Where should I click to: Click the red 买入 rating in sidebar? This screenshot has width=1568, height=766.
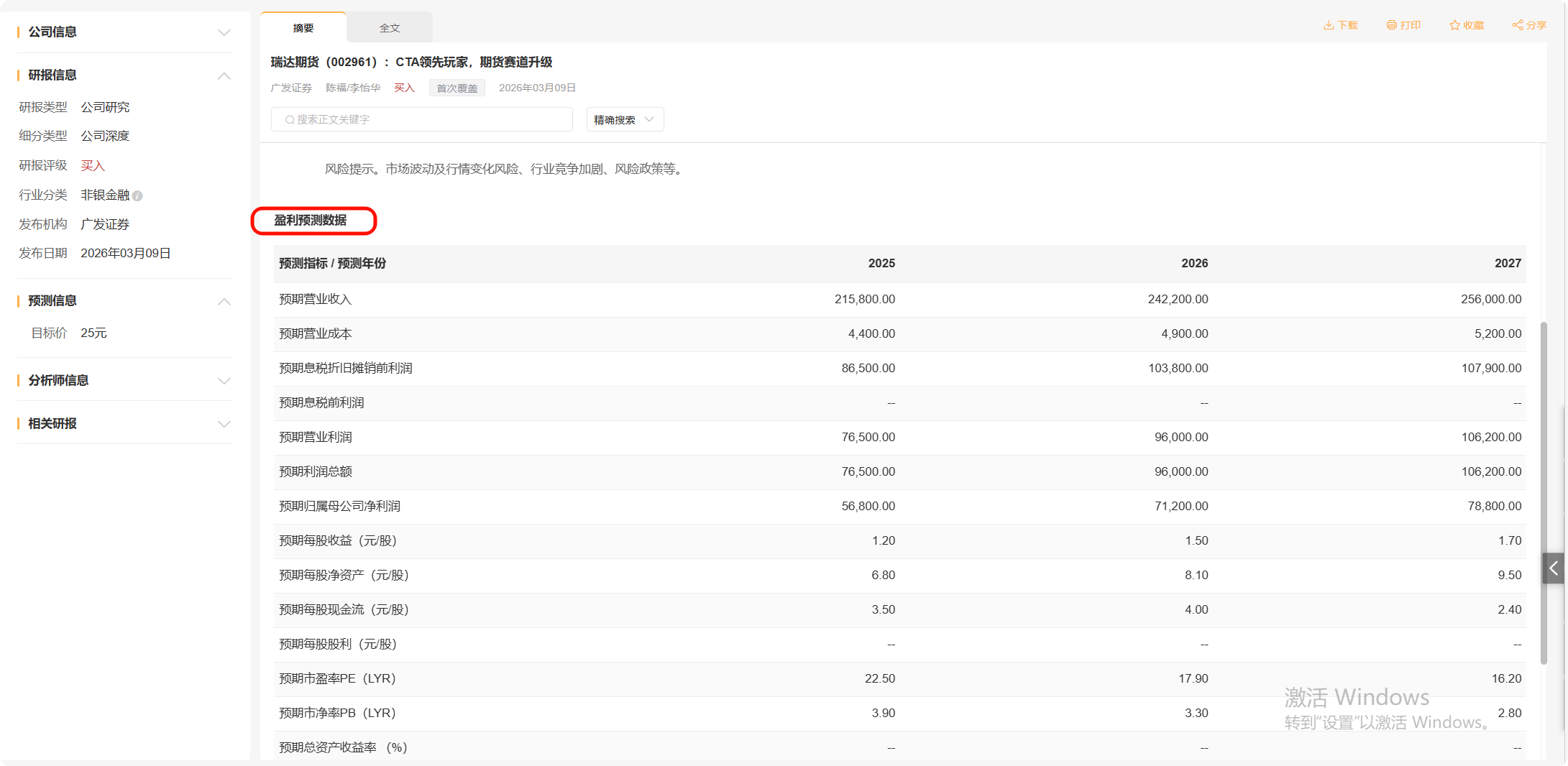[x=93, y=166]
